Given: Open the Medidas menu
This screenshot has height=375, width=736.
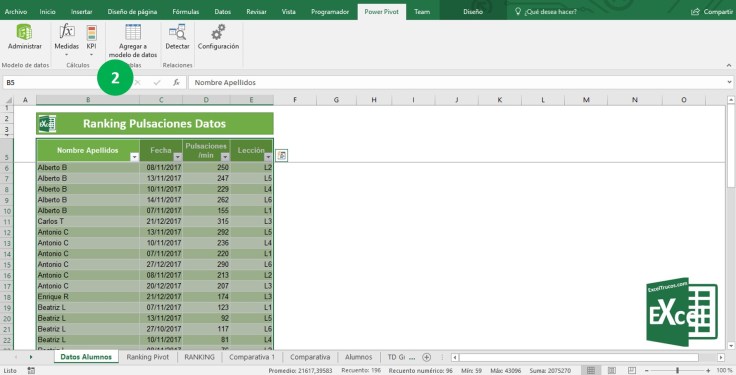Looking at the screenshot, I should (x=67, y=40).
